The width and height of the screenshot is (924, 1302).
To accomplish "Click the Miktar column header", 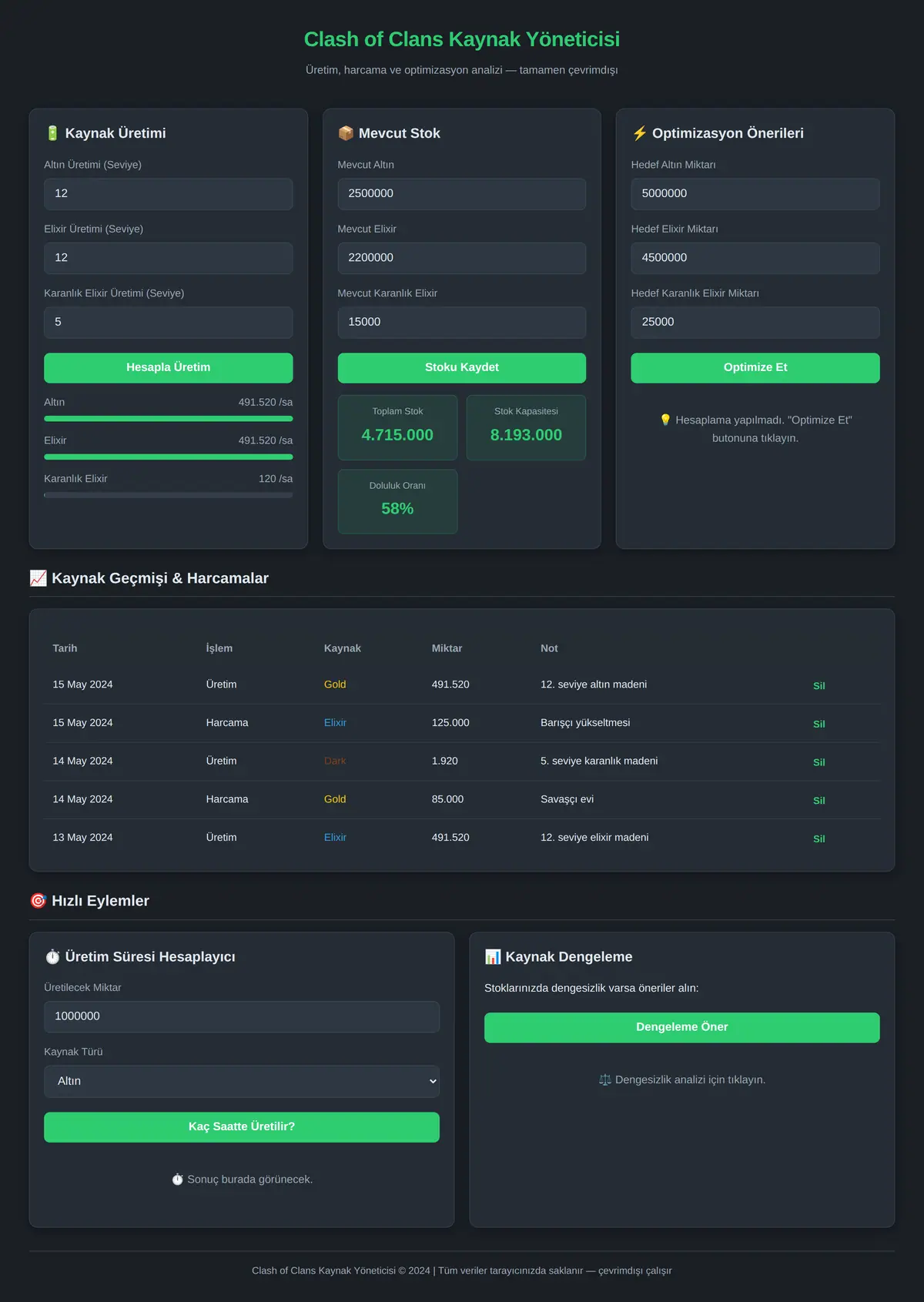I will 447,648.
